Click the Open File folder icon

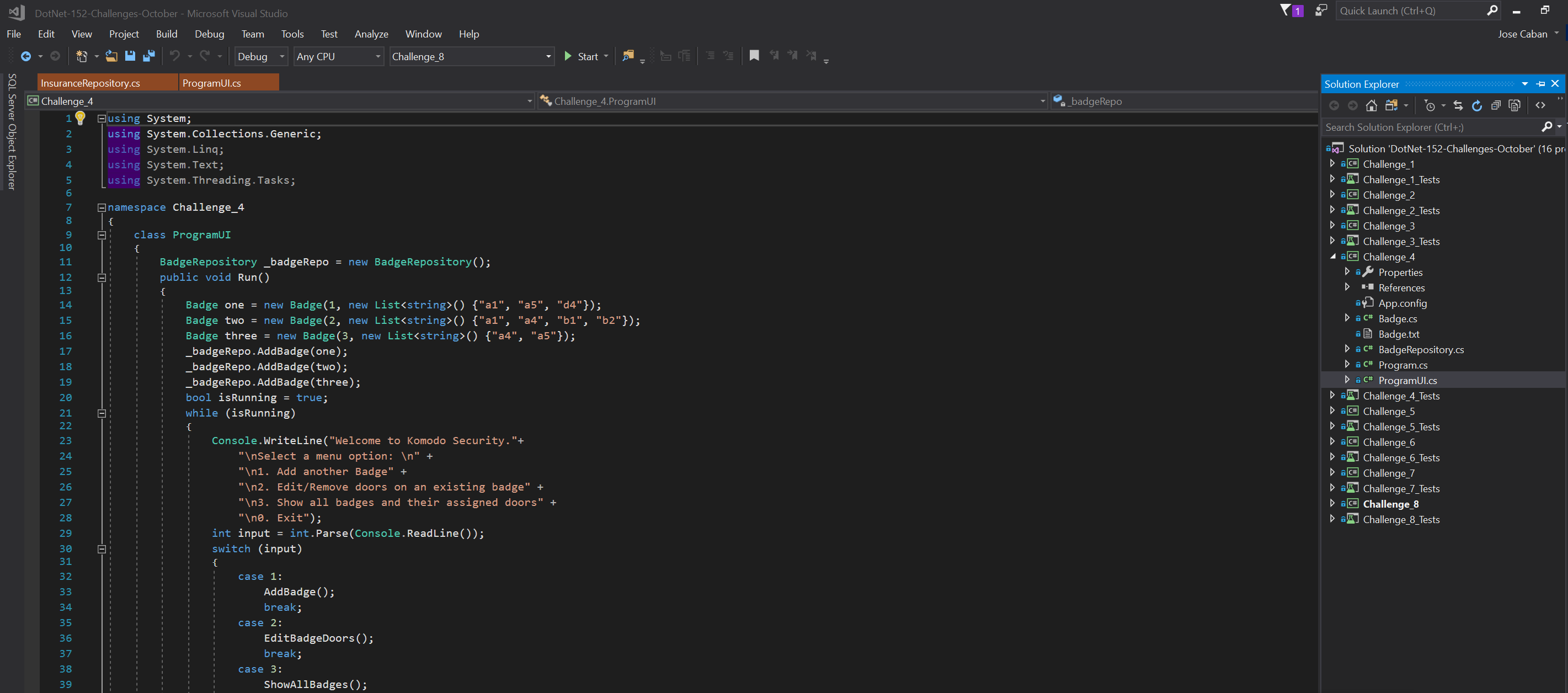(111, 56)
